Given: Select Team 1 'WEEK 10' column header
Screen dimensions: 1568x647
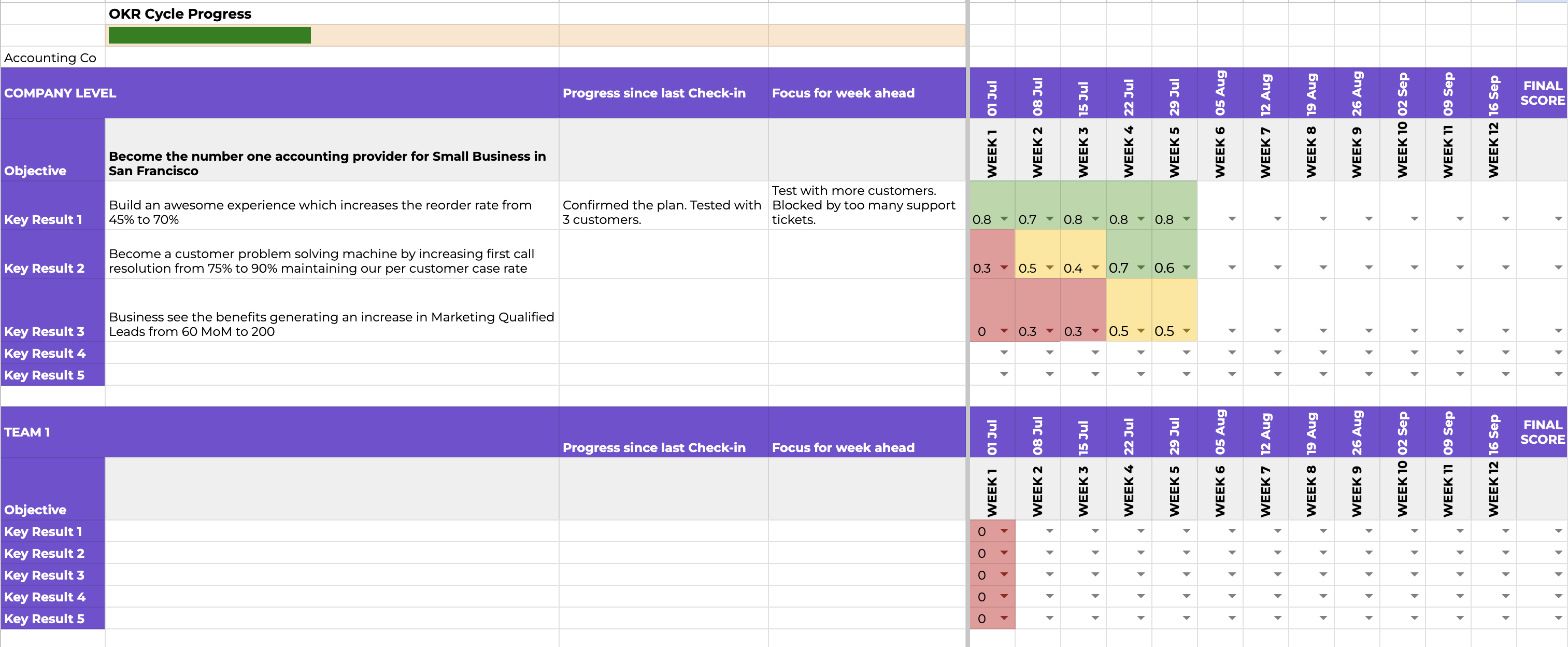Looking at the screenshot, I should (x=1402, y=488).
